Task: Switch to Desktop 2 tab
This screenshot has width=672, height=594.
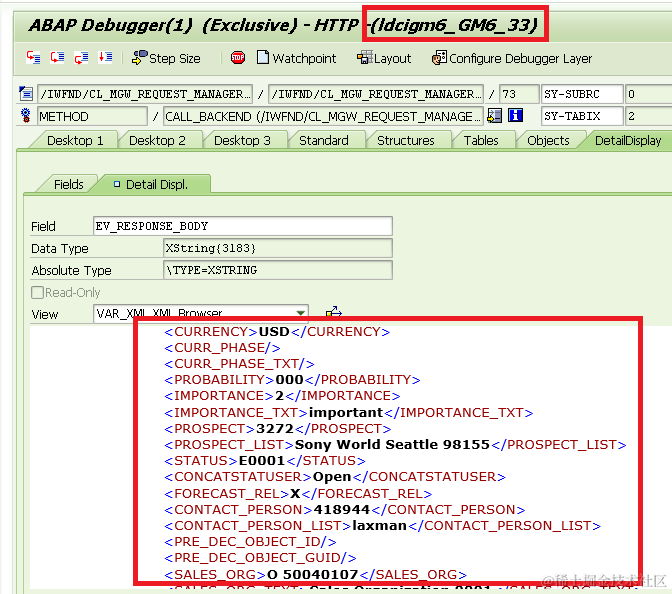Action: (157, 141)
